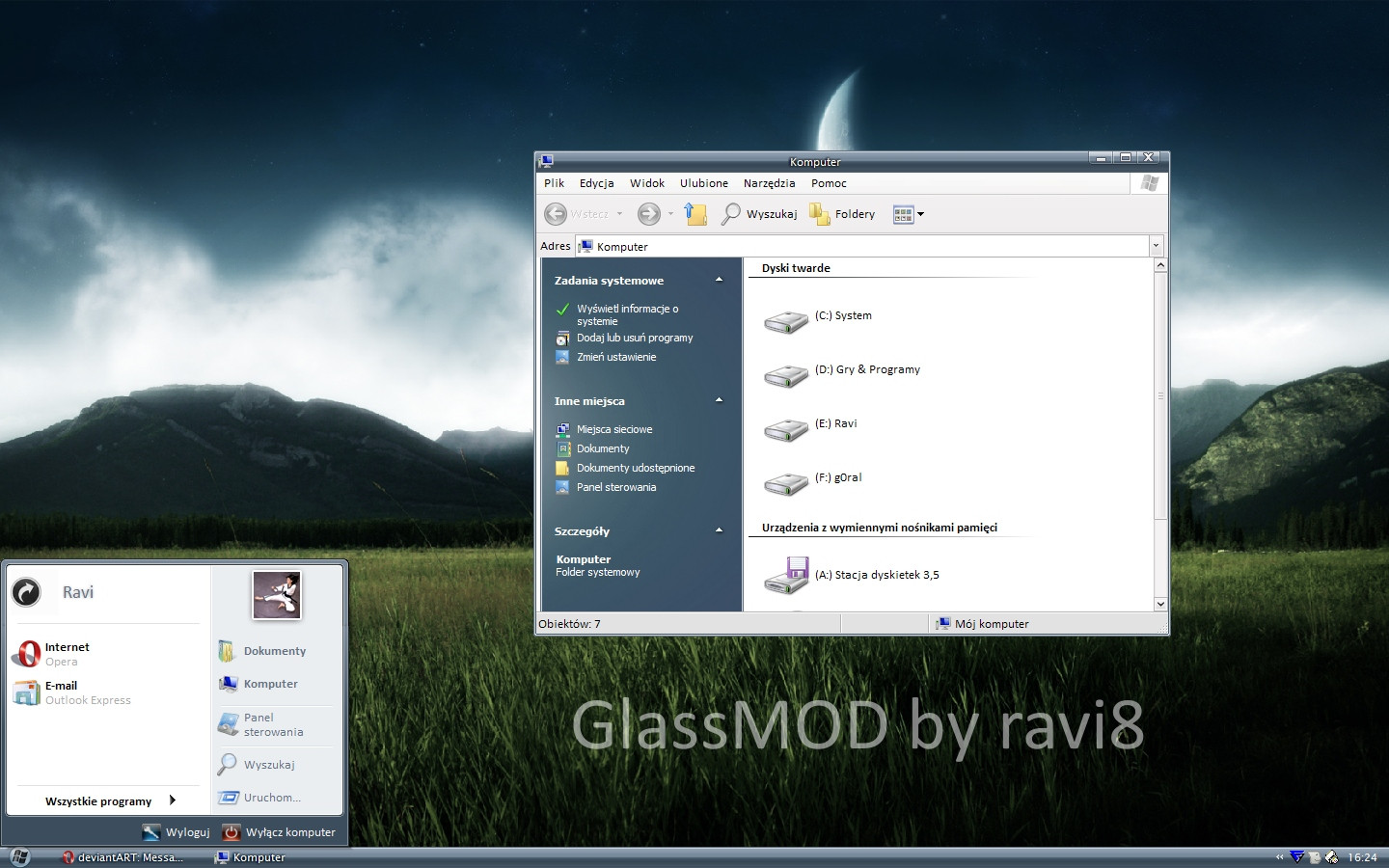This screenshot has height=868, width=1389.
Task: Open Forward button history dropdown arrow
Action: (x=670, y=214)
